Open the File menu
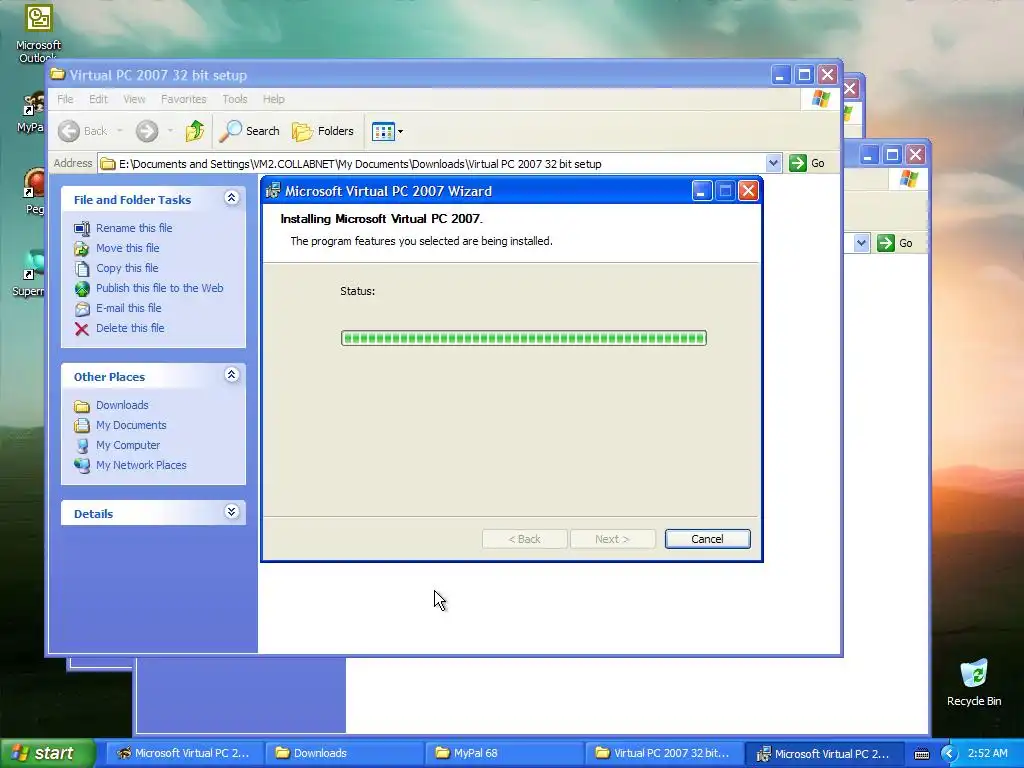The height and width of the screenshot is (768, 1024). (x=65, y=99)
